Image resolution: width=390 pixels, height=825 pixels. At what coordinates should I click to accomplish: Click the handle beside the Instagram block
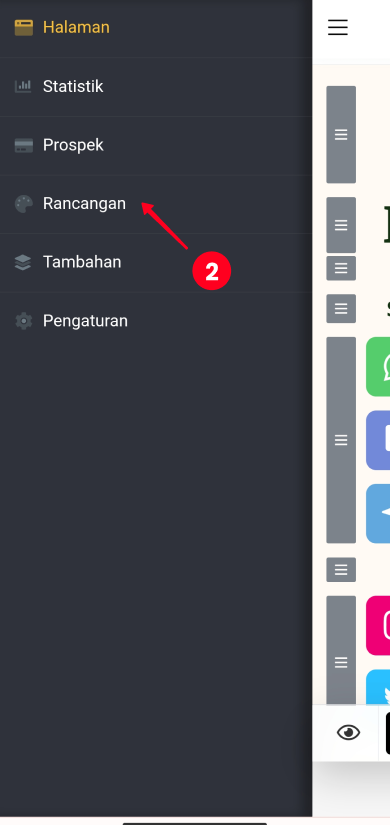tap(341, 650)
